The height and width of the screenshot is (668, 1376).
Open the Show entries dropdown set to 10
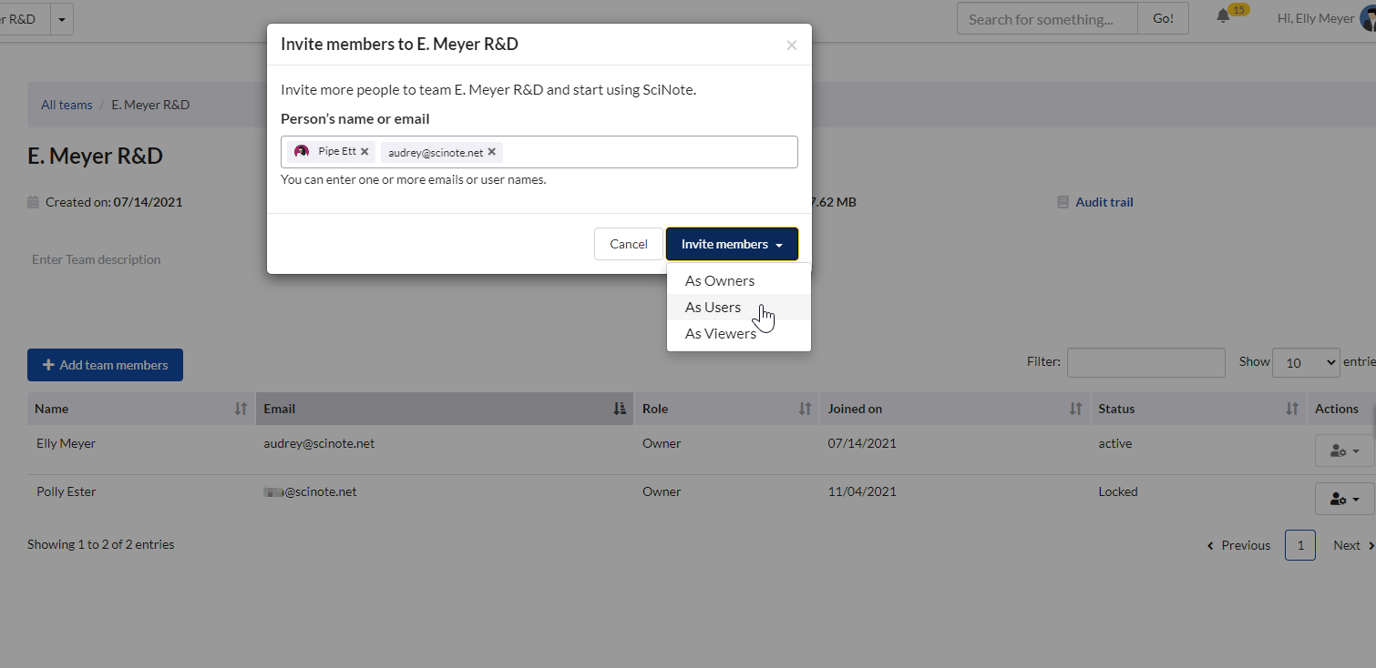tap(1305, 362)
